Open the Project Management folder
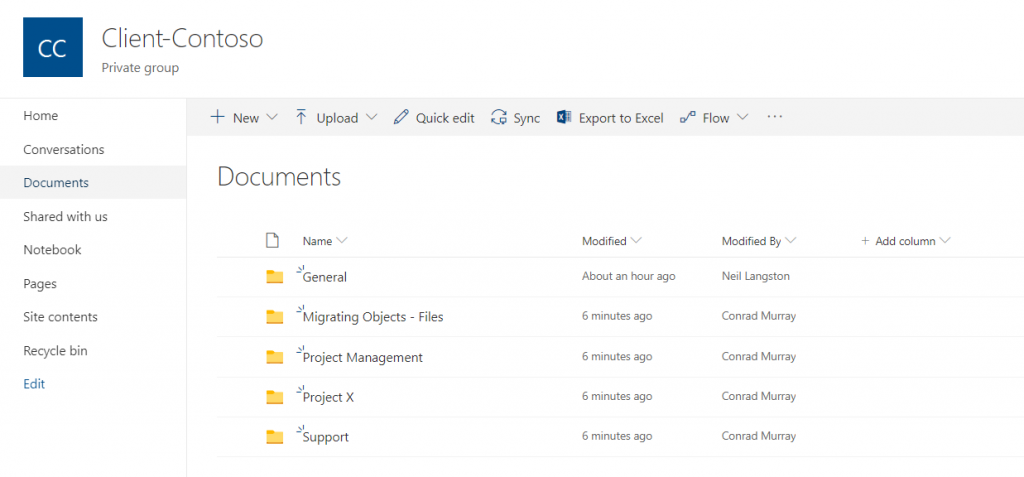Screen dimensions: 1024x477 (362, 357)
